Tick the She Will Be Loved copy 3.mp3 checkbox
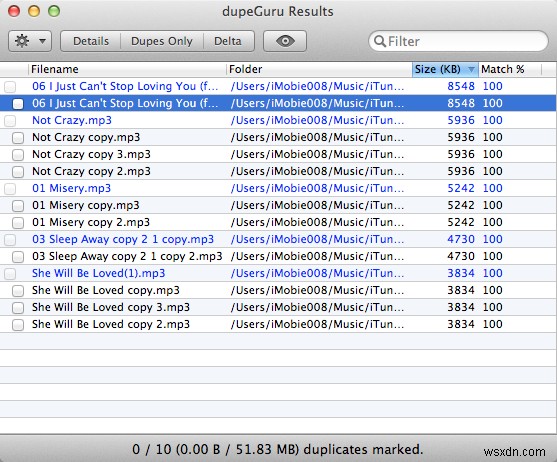Image resolution: width=557 pixels, height=462 pixels. point(18,308)
